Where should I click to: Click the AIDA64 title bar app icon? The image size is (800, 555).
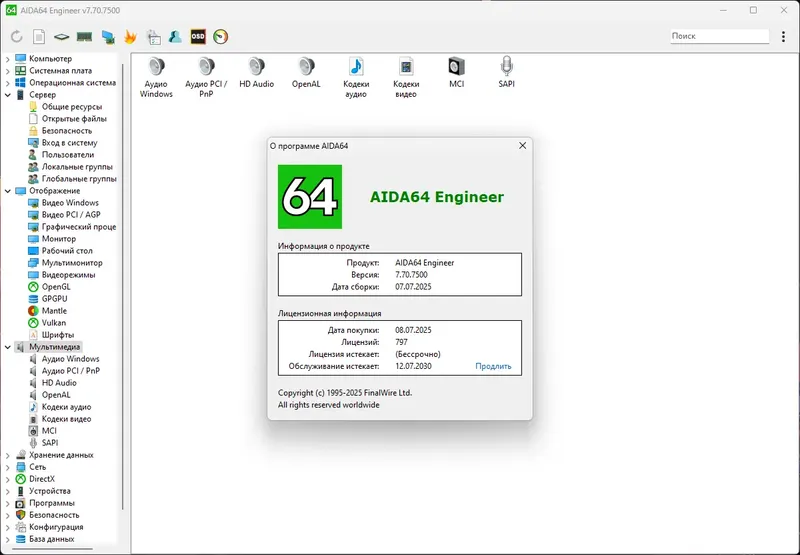click(x=11, y=10)
